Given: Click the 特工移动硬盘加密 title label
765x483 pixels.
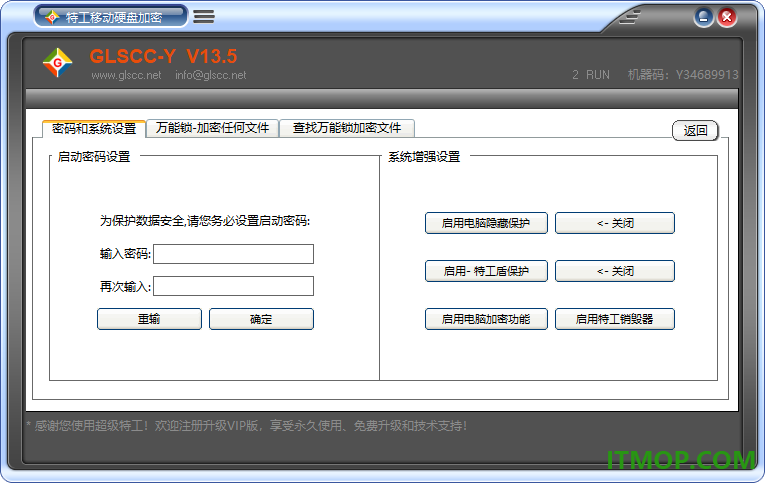Looking at the screenshot, I should 114,18.
